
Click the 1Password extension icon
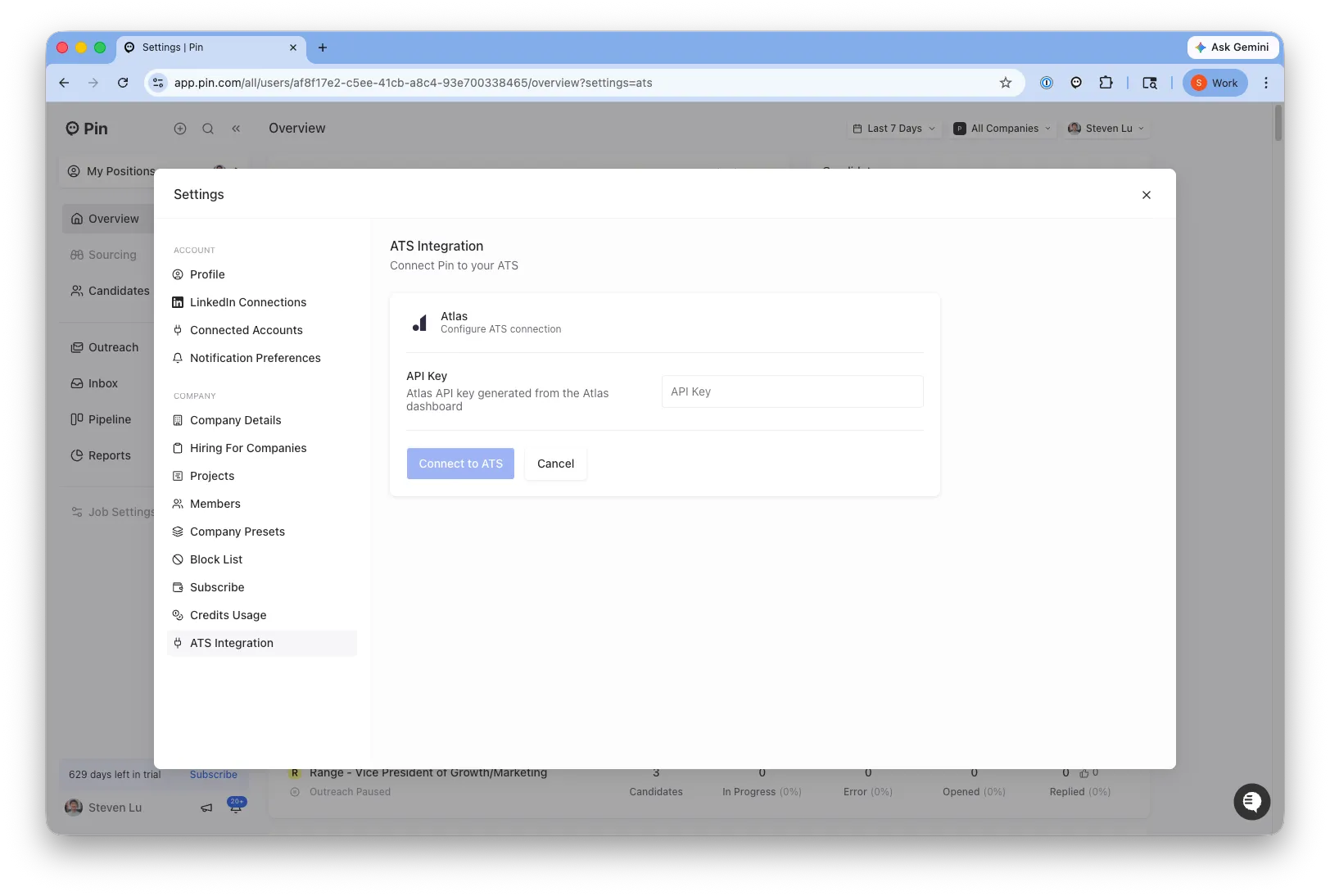(1047, 83)
